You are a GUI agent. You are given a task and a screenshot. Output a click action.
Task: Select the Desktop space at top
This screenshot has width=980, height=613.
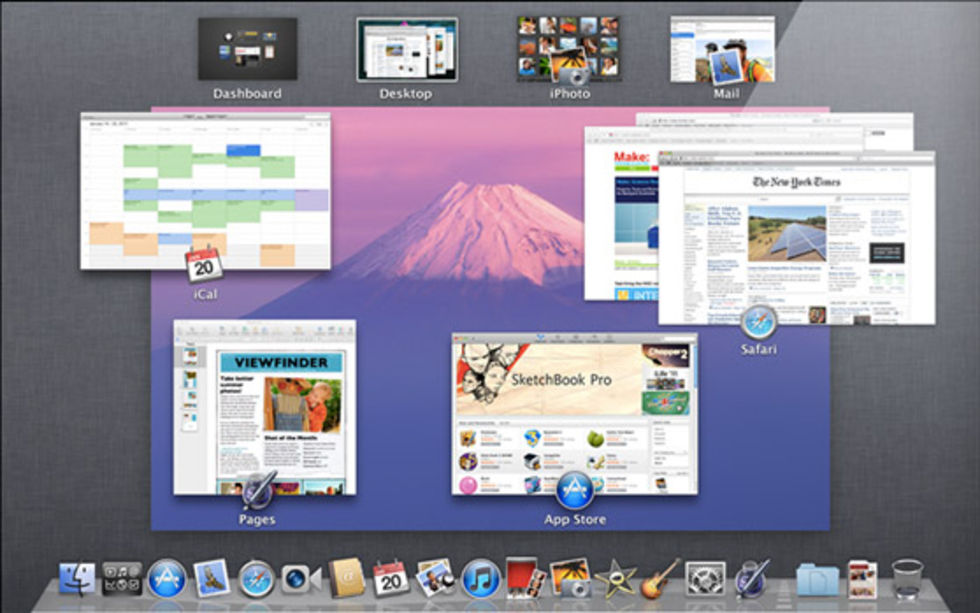tap(406, 49)
